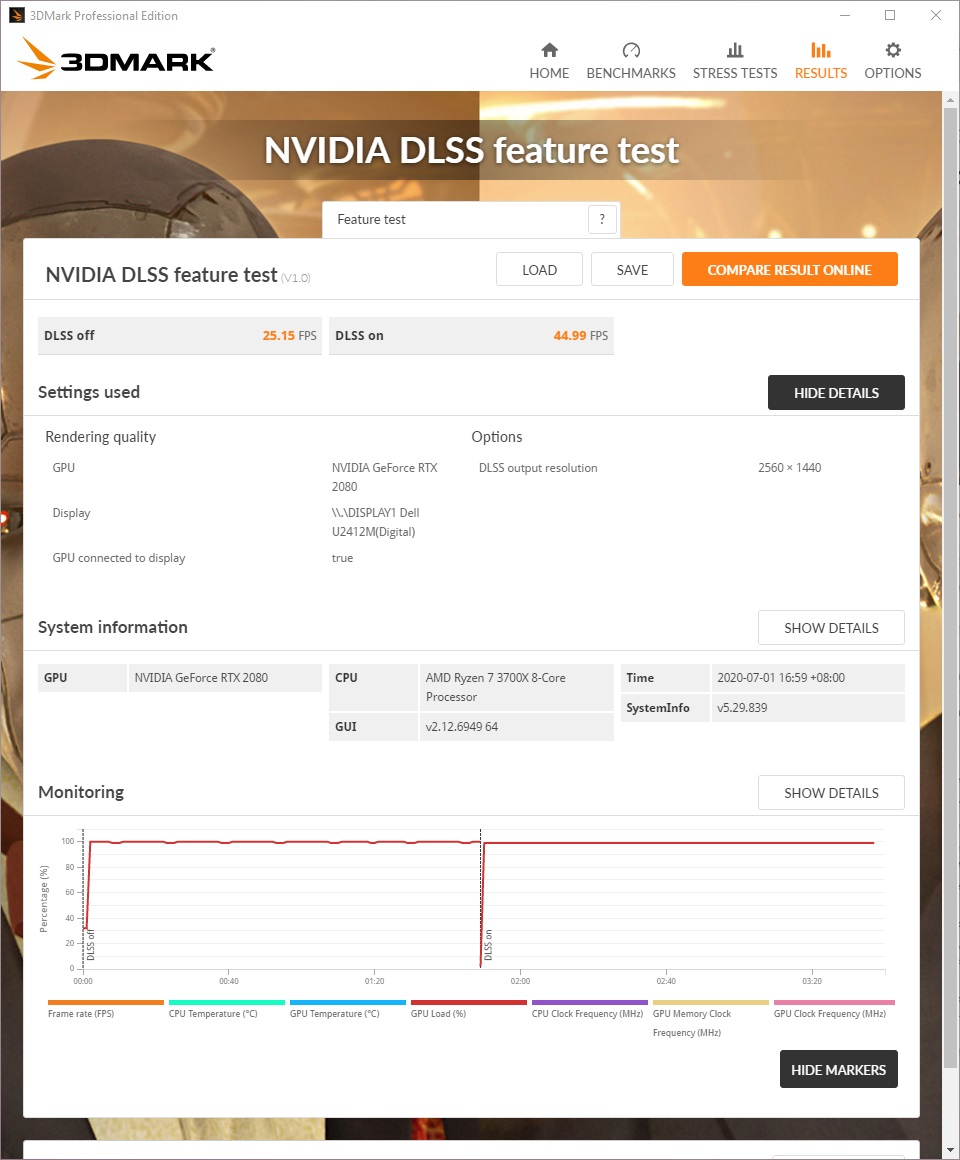The image size is (960, 1160).
Task: Click the 2560 × 1440 resolution value
Action: (789, 468)
